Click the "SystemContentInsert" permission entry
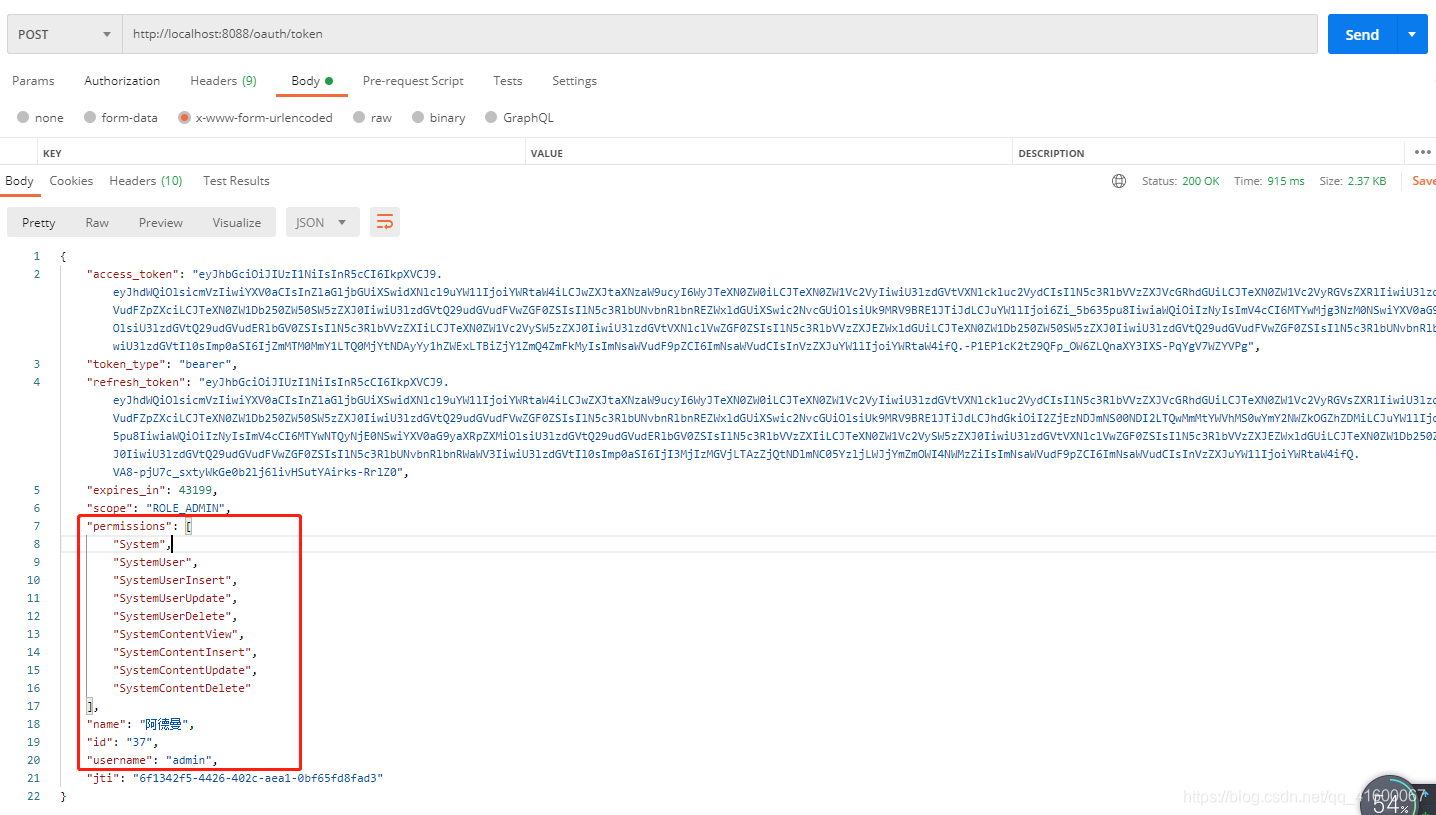The image size is (1436, 815). coord(181,652)
